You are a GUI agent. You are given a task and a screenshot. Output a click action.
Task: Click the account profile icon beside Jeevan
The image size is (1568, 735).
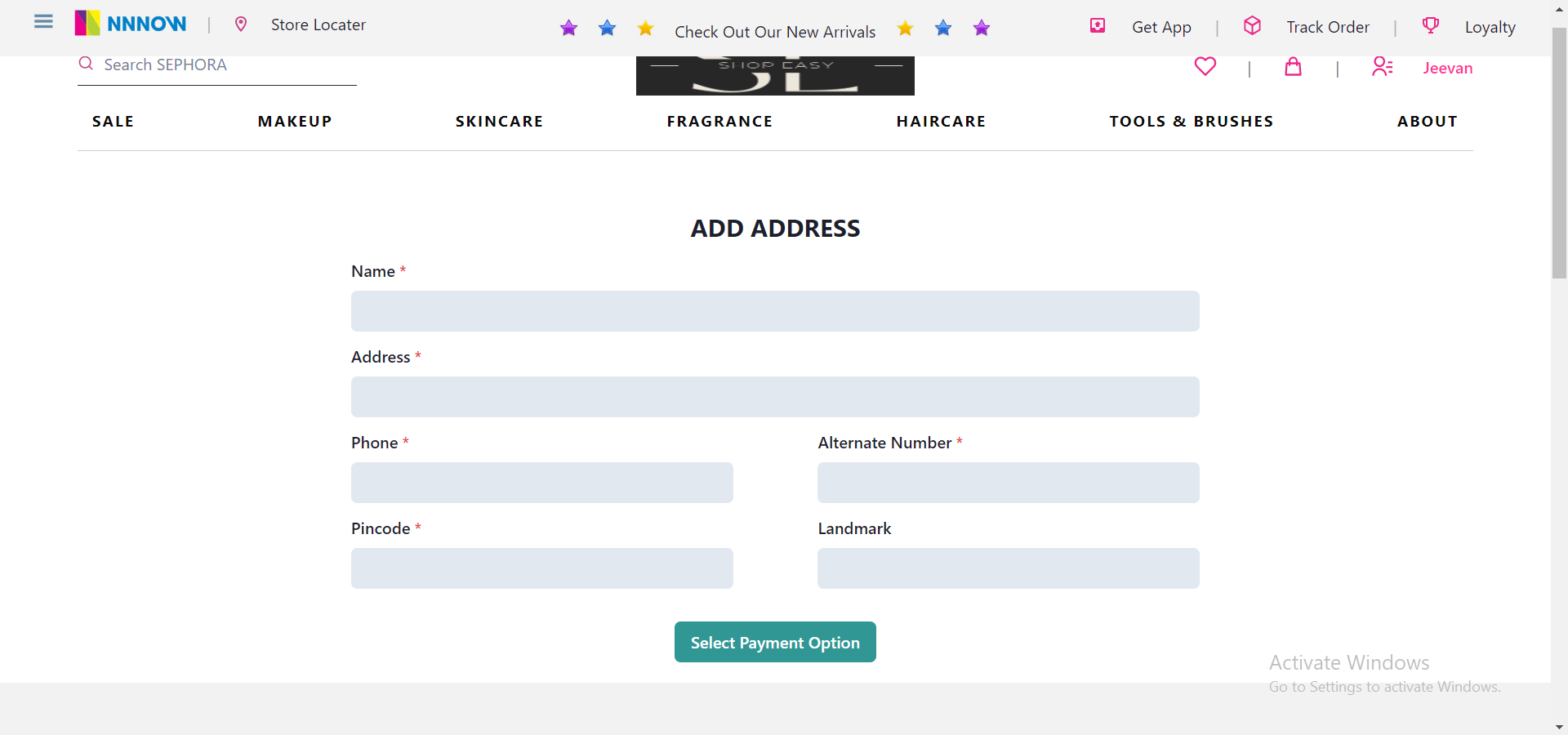(1382, 67)
